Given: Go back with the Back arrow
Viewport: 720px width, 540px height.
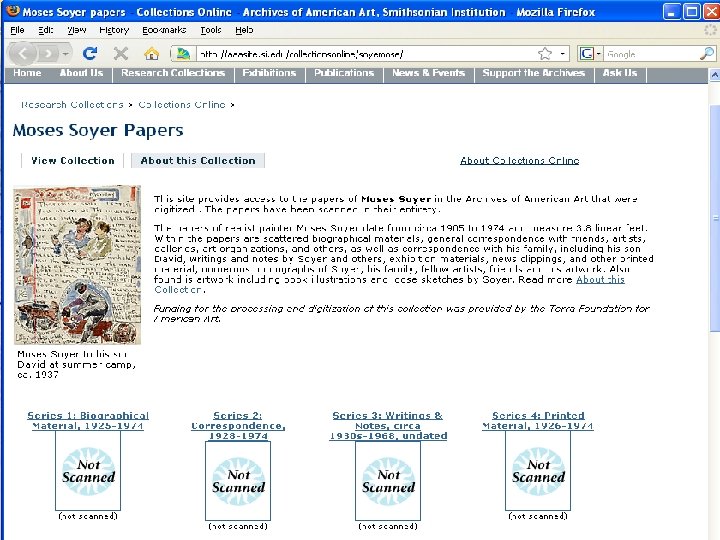Looking at the screenshot, I should [22, 54].
